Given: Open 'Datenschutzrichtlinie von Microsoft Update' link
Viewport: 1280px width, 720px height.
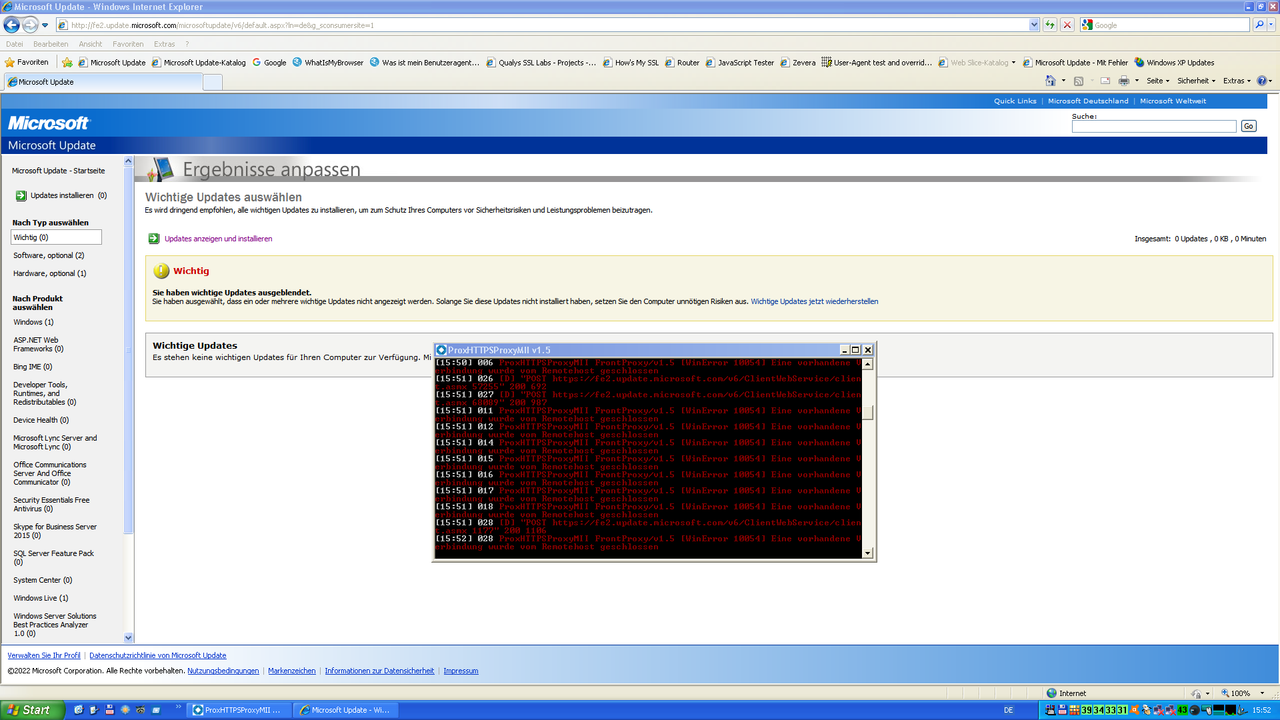Looking at the screenshot, I should tap(158, 655).
